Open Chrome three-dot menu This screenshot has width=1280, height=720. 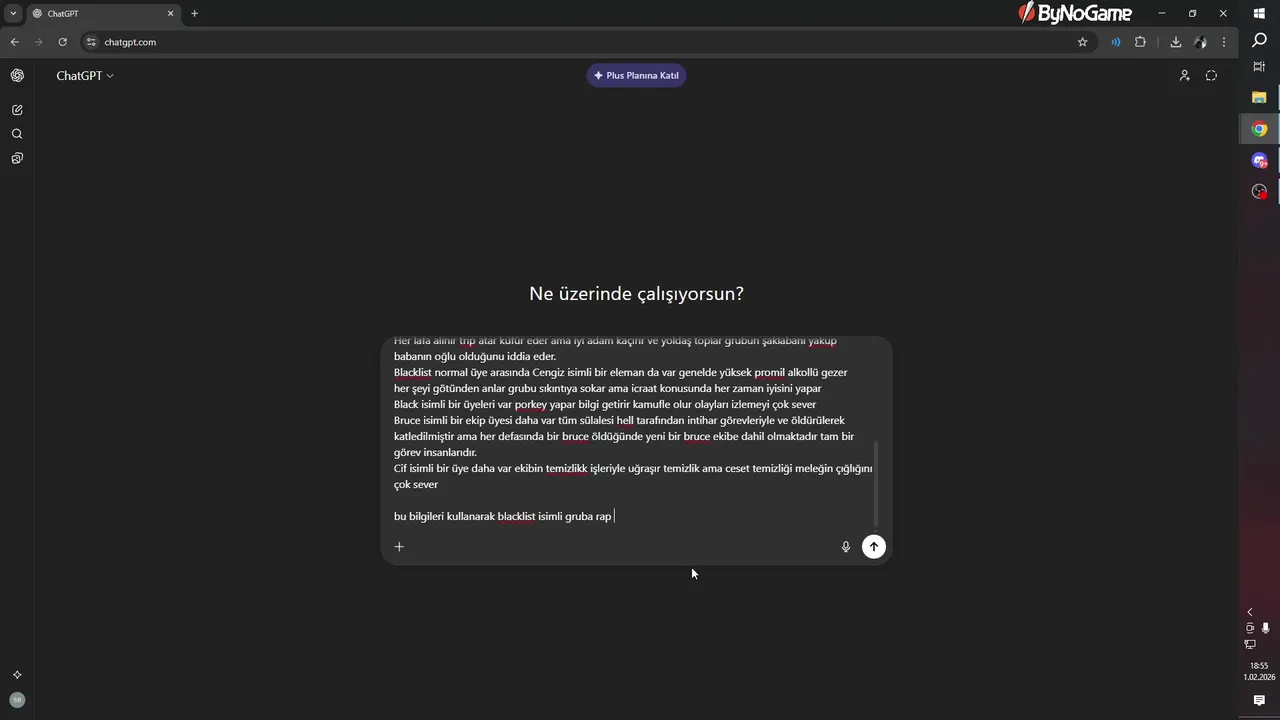coord(1224,42)
